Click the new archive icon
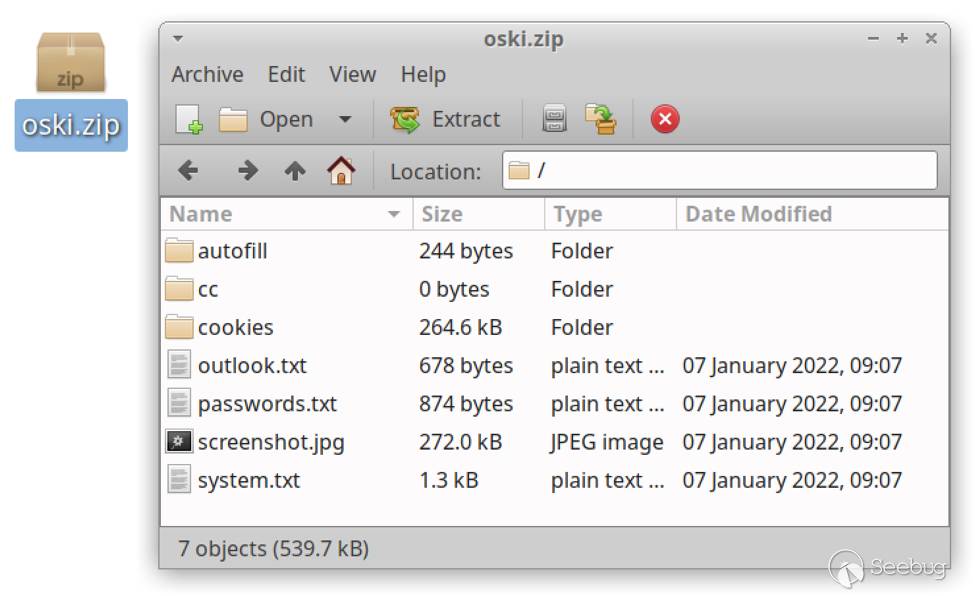This screenshot has height=596, width=975. [189, 120]
